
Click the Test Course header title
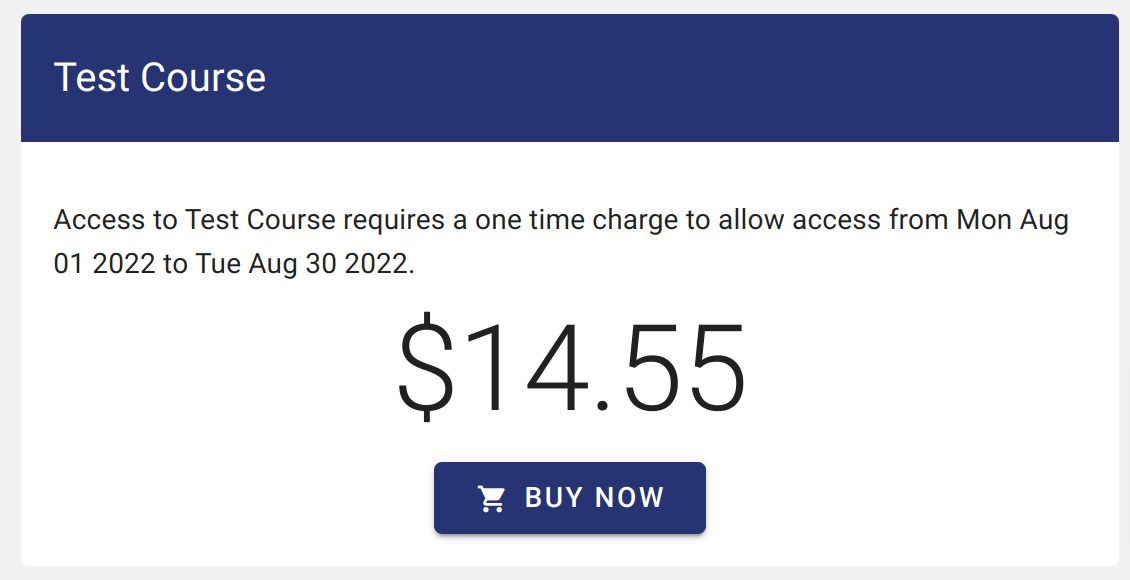pos(161,77)
